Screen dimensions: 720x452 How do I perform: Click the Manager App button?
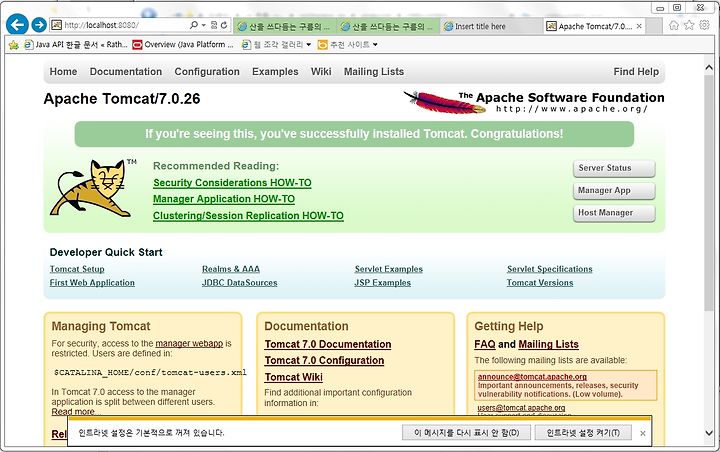614,190
